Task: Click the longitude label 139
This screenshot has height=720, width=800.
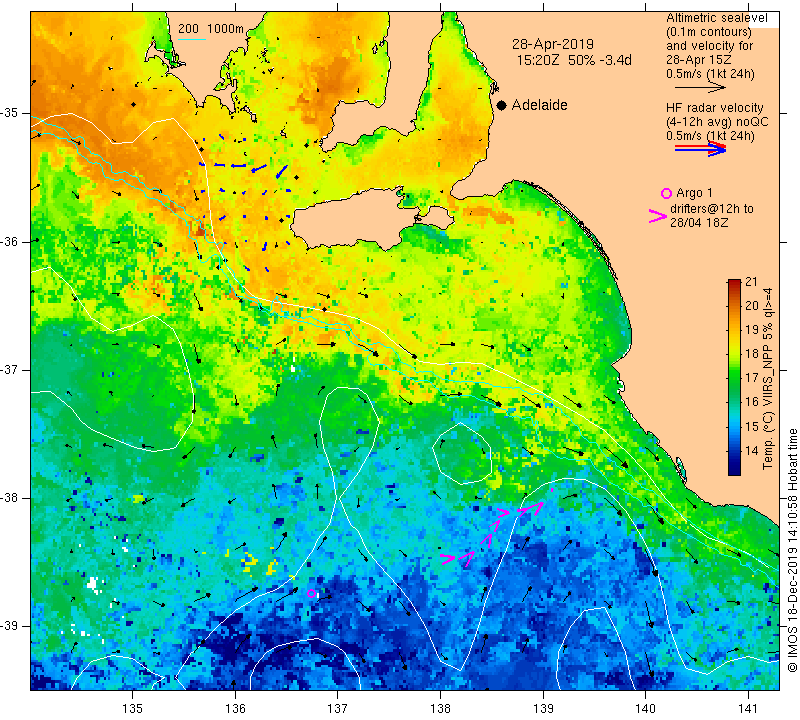Action: click(x=543, y=709)
